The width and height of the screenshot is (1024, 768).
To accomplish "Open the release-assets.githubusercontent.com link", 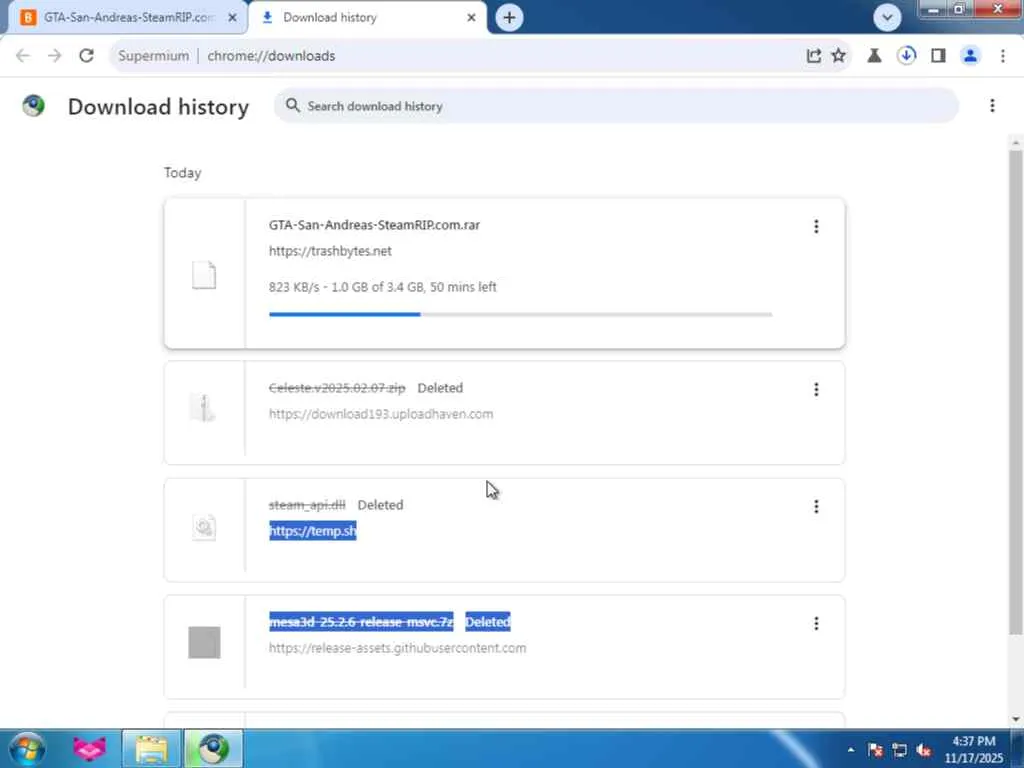I will (x=397, y=648).
